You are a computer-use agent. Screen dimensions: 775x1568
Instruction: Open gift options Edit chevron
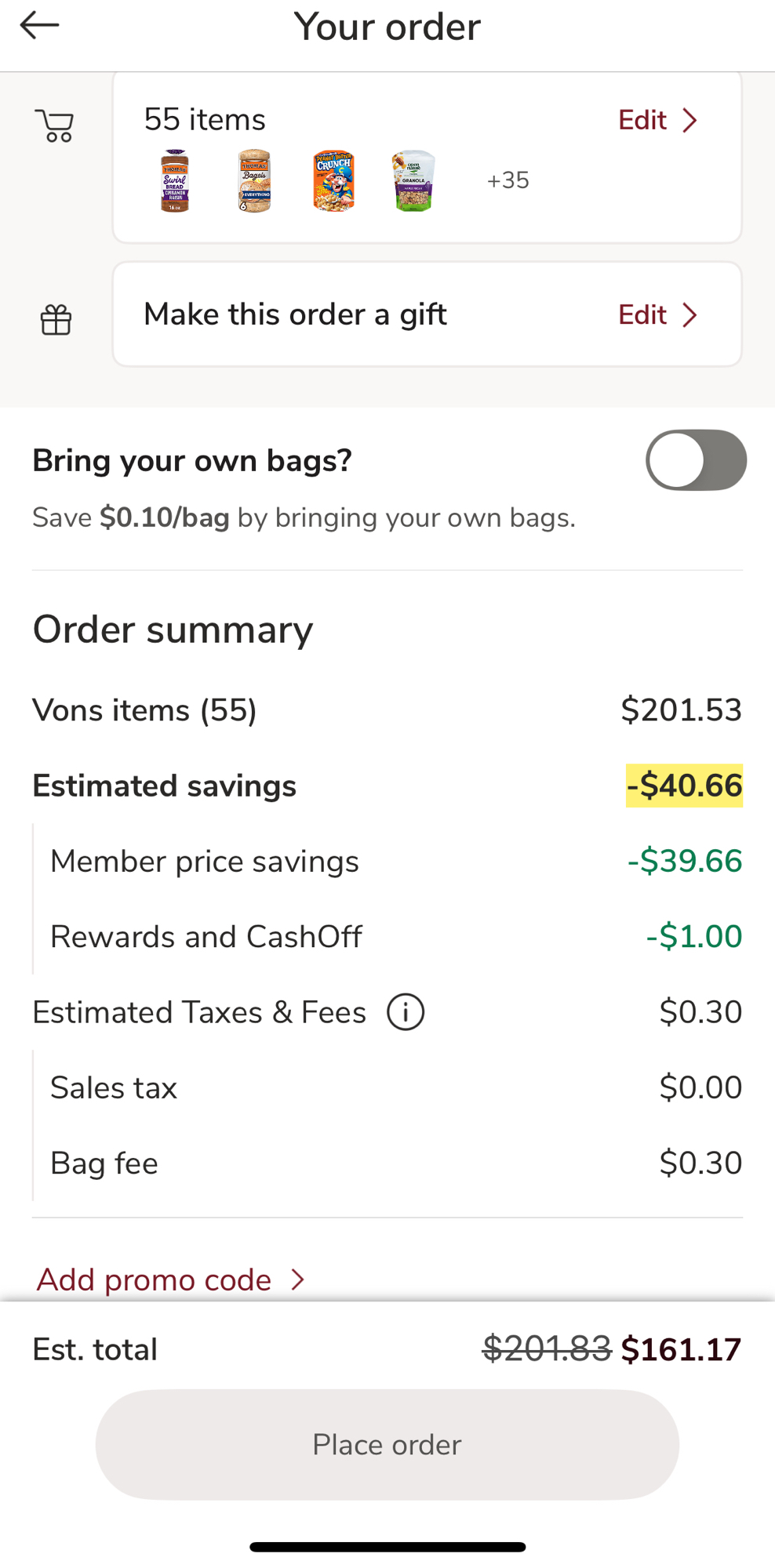coord(690,315)
